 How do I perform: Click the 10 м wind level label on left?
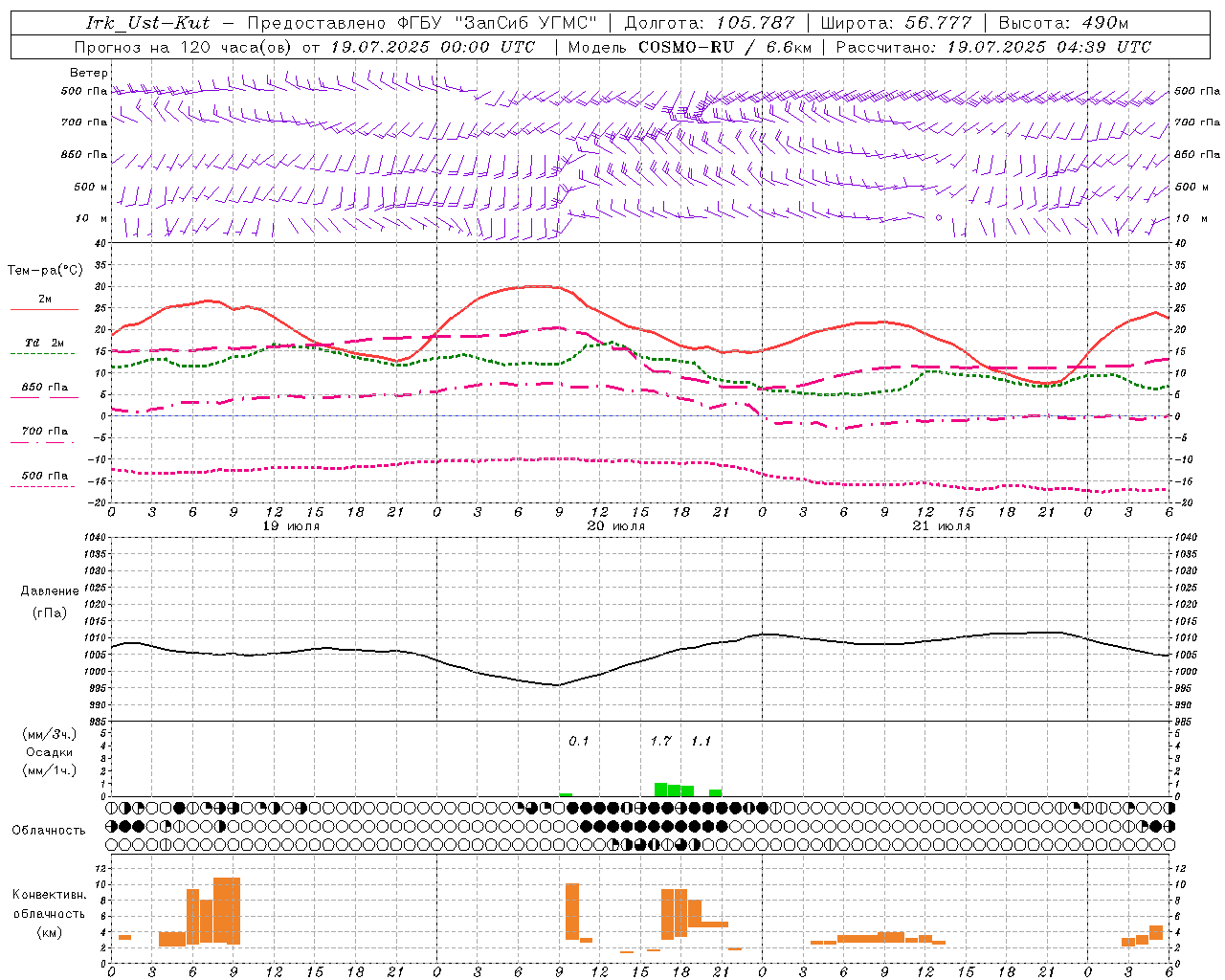pyautogui.click(x=91, y=219)
